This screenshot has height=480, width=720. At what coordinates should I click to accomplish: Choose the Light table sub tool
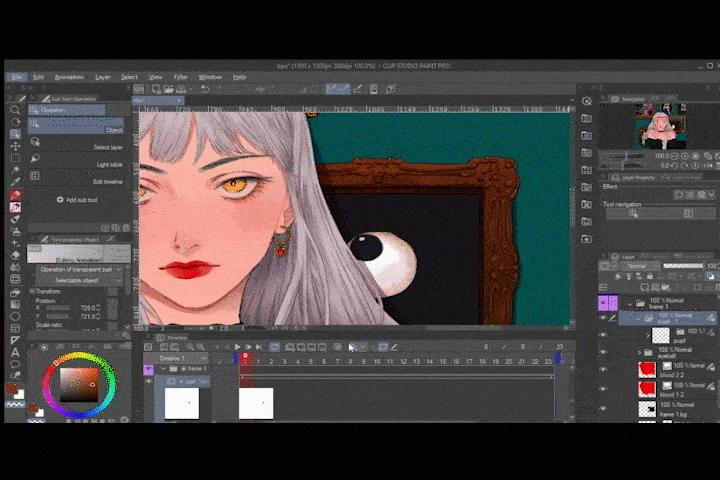[109, 164]
